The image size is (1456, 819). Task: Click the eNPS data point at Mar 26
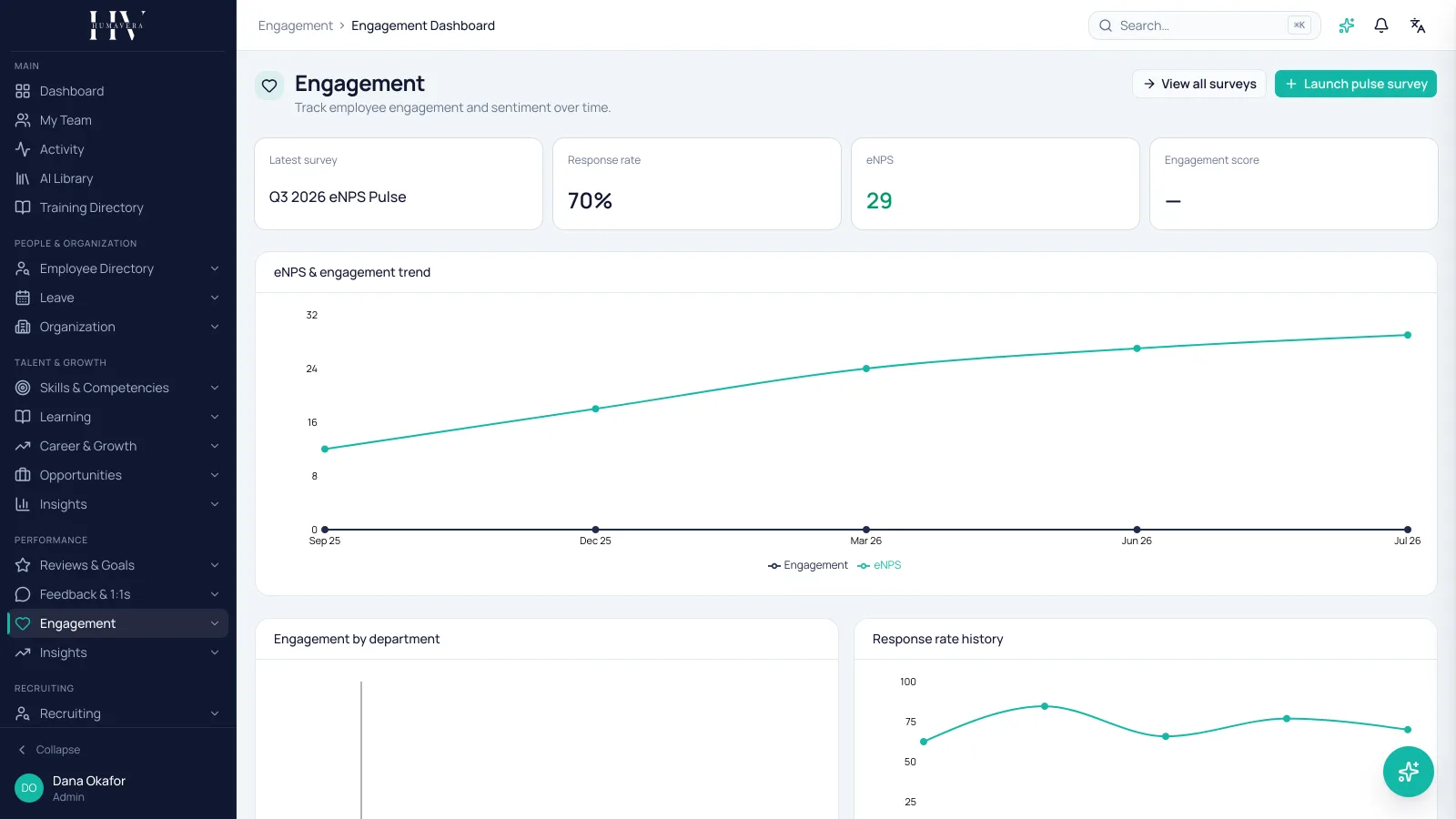[866, 369]
